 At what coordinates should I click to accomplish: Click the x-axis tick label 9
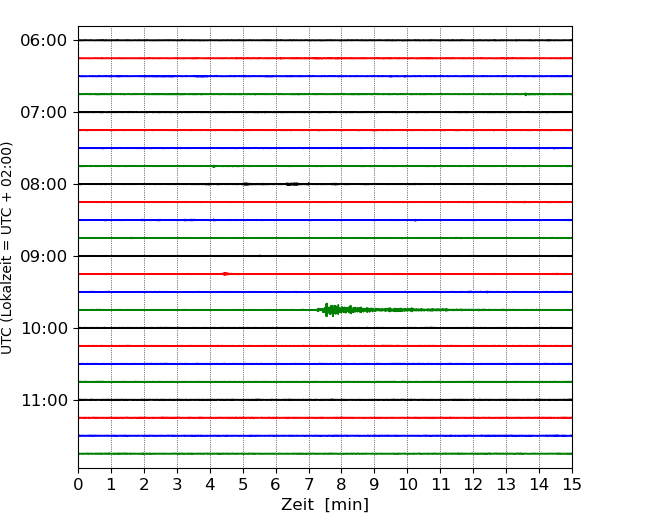click(375, 484)
